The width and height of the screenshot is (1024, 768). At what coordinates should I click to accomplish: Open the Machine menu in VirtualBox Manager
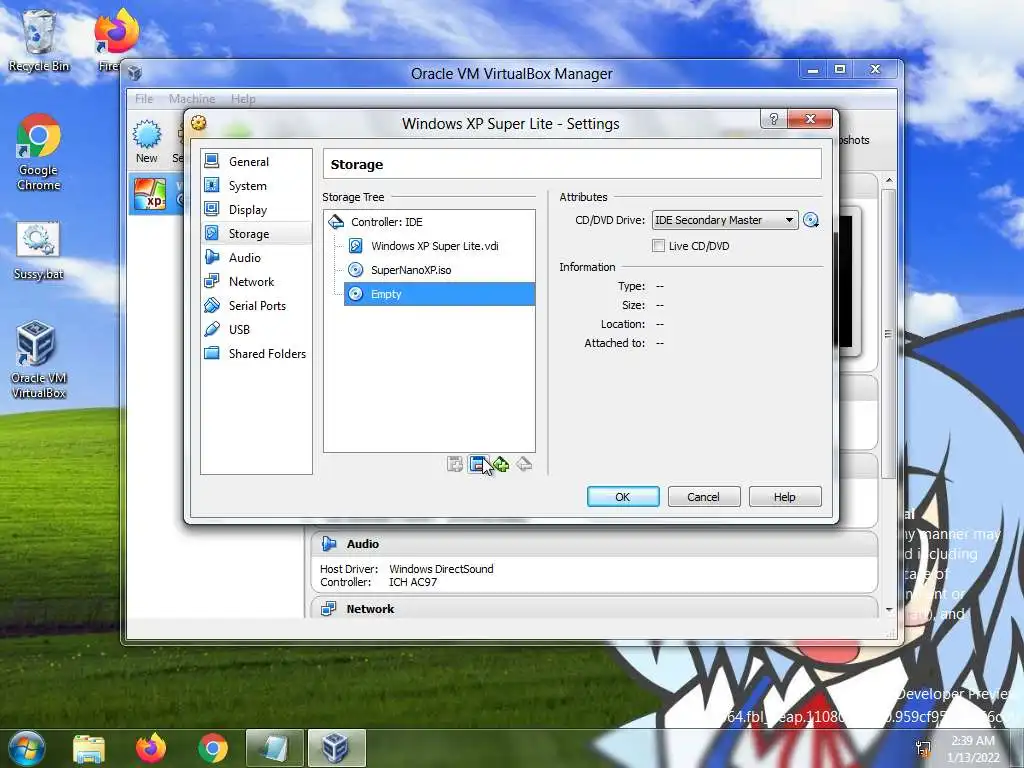tap(192, 99)
